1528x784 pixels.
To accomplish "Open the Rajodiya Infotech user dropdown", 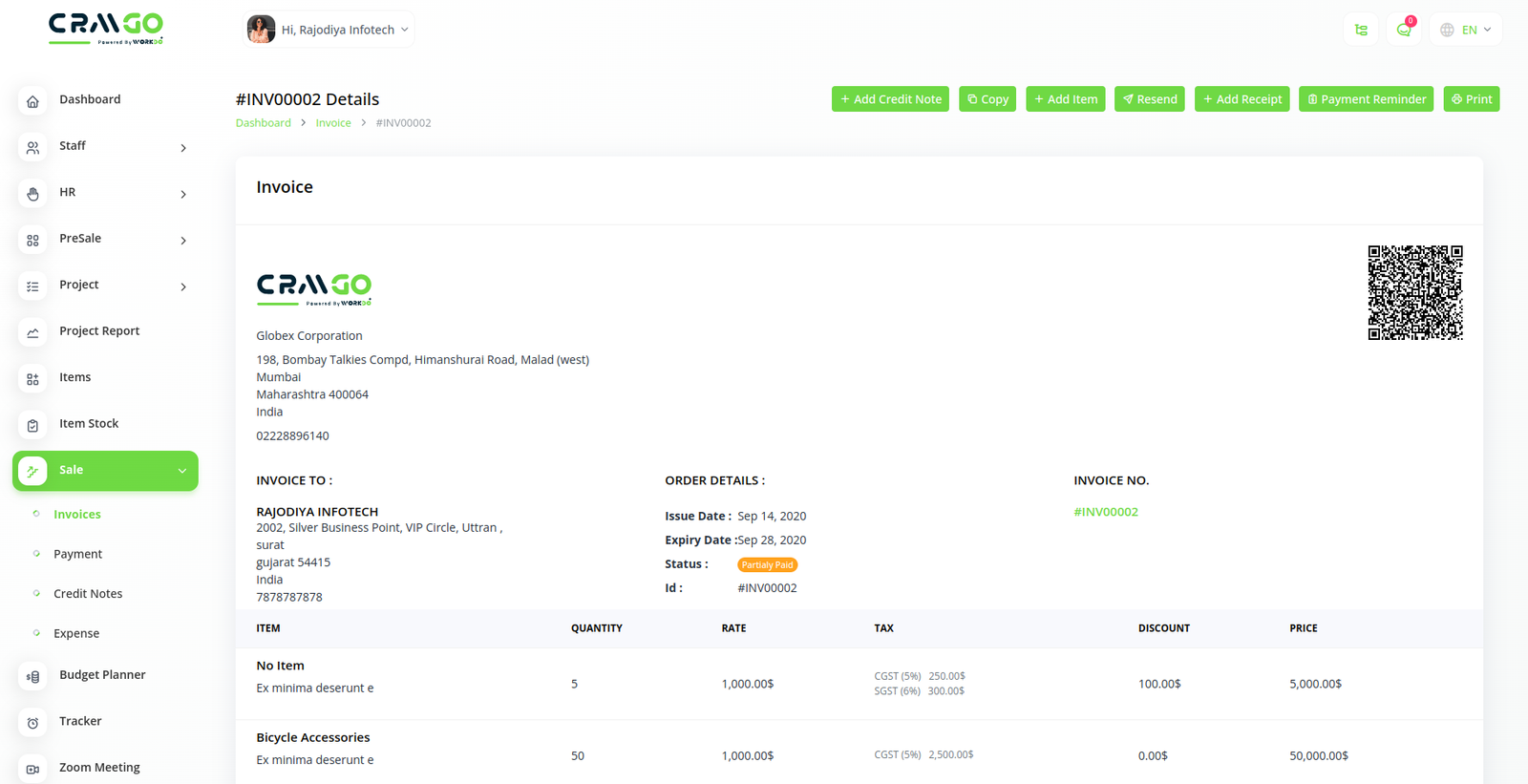I will (329, 30).
